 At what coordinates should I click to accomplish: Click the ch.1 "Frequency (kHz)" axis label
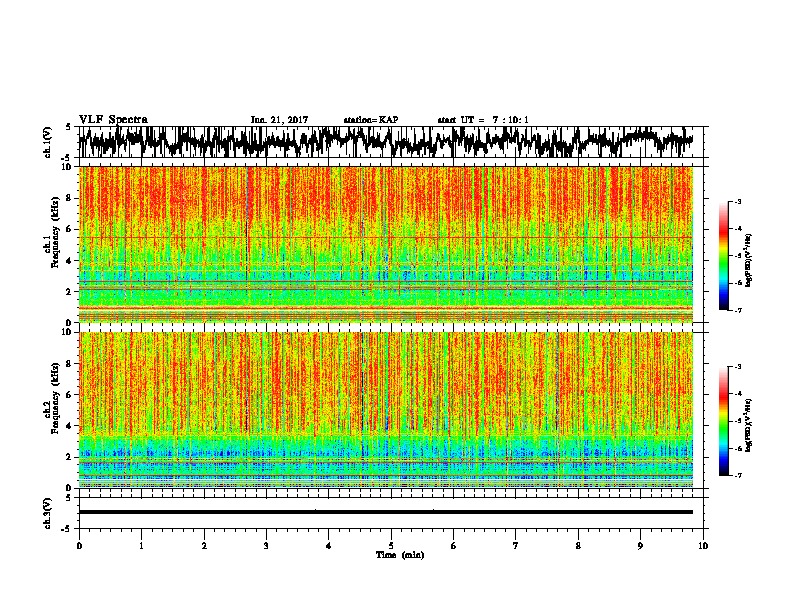coord(55,232)
